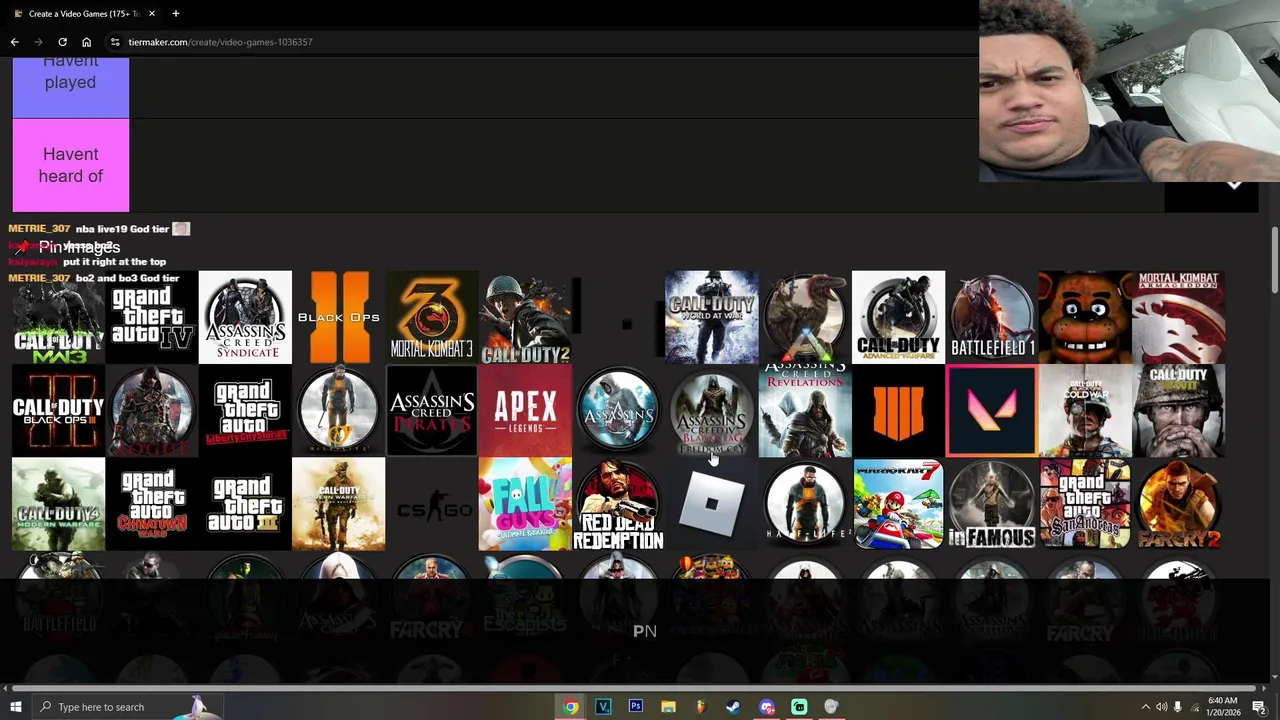Image resolution: width=1280 pixels, height=720 pixels.
Task: Click the pink 'Havent heard of' tier label
Action: pos(70,165)
